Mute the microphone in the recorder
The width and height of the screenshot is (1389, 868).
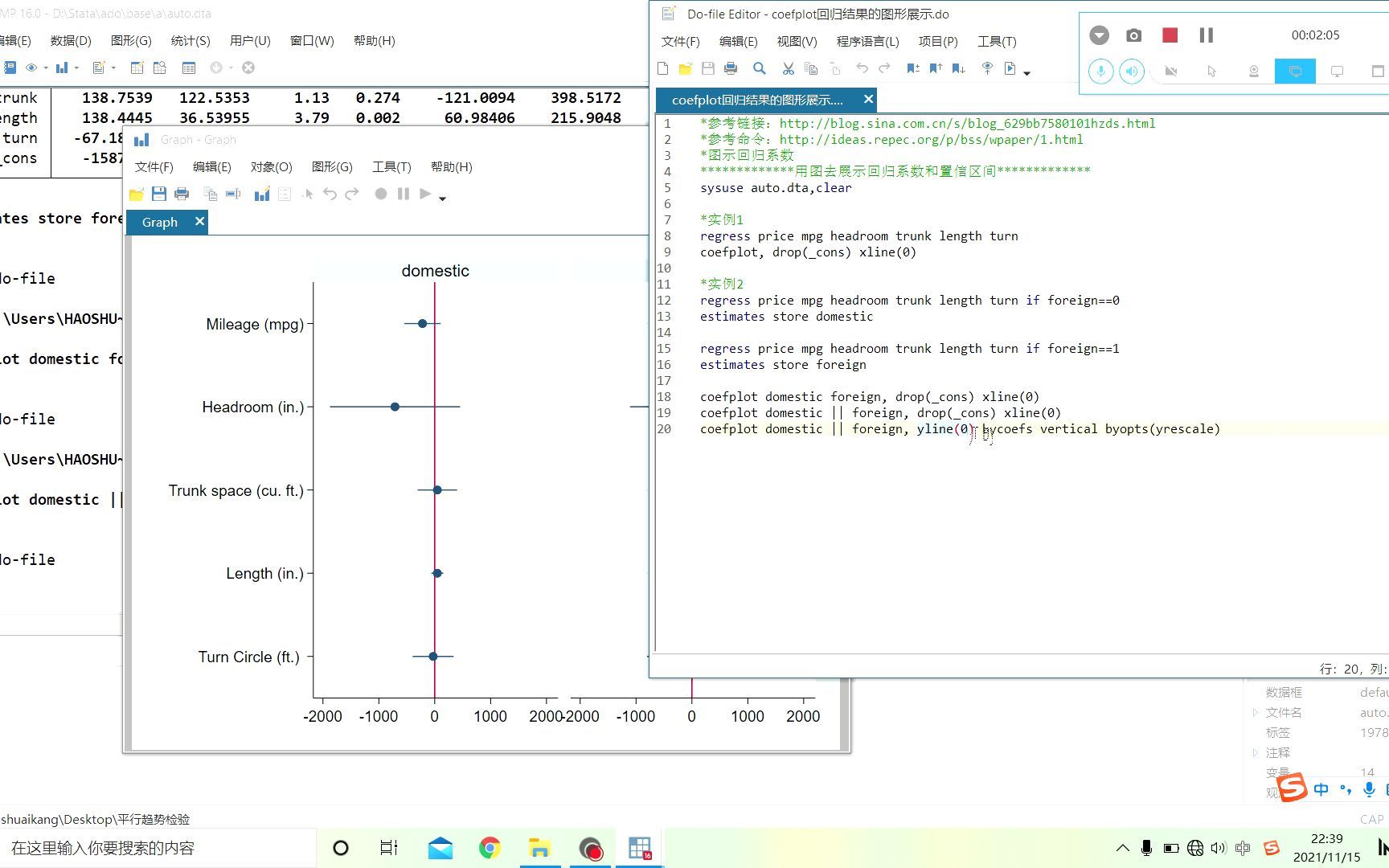pos(1100,72)
